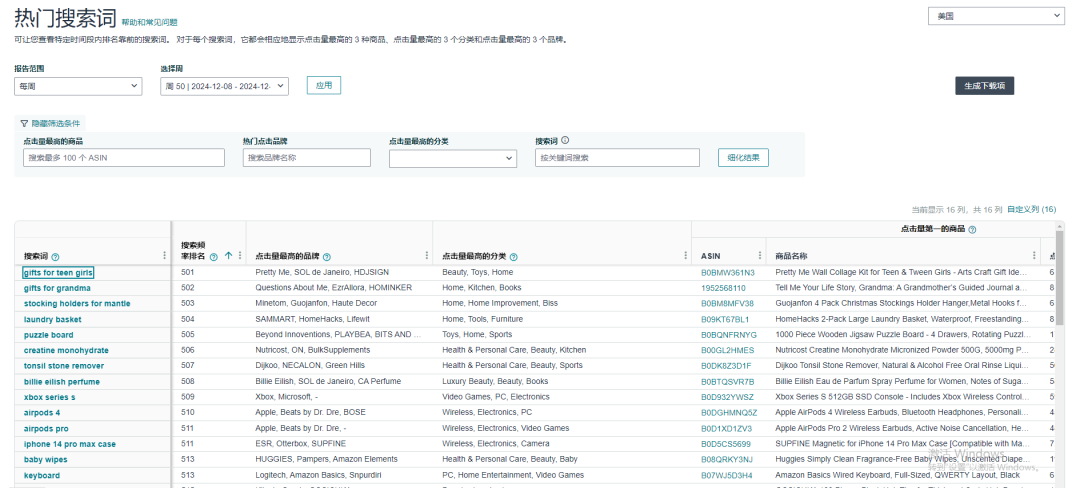Open ASIN link B0BM8MFV38

(727, 304)
